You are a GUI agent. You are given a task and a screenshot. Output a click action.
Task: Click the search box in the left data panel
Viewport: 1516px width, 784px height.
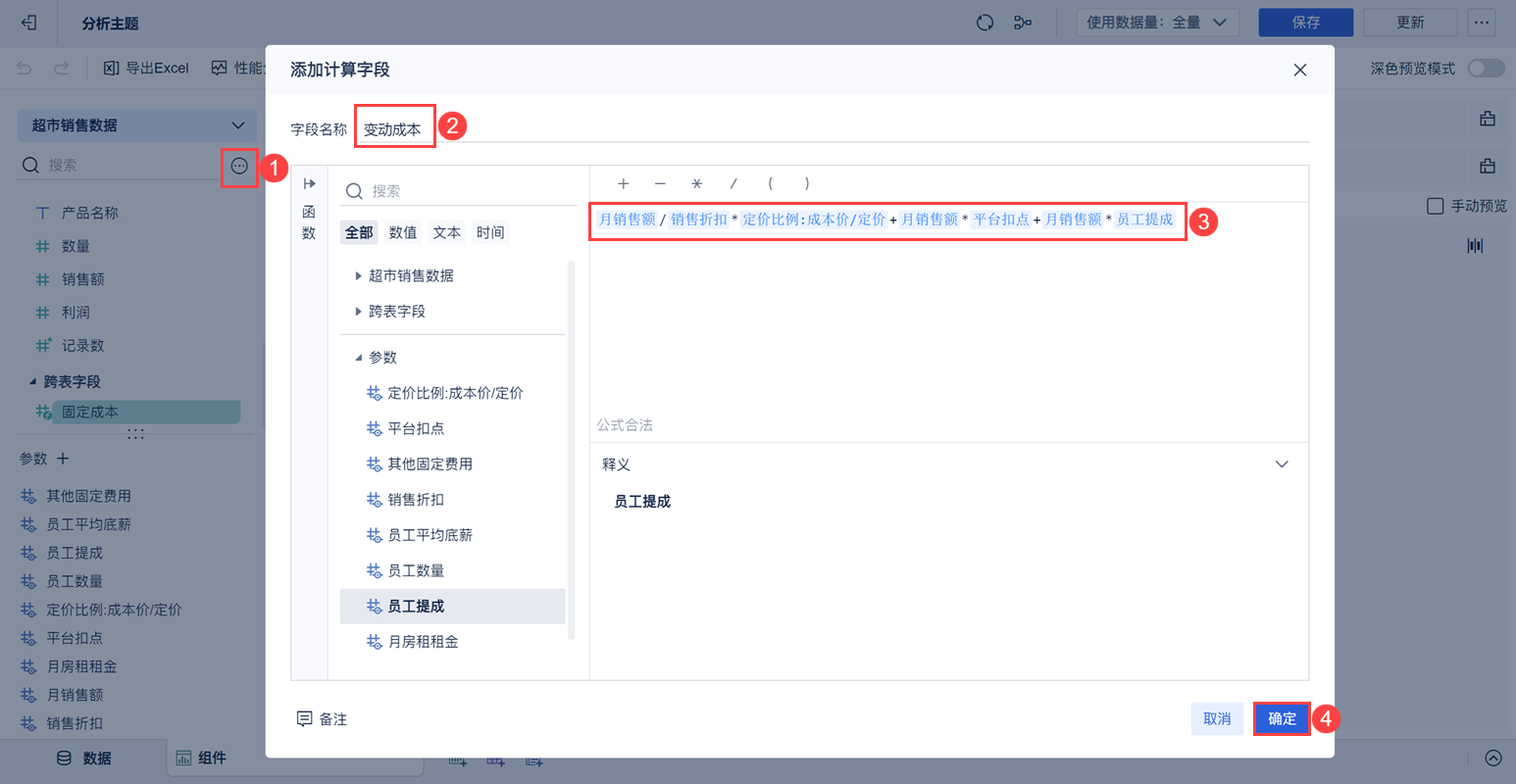click(119, 166)
